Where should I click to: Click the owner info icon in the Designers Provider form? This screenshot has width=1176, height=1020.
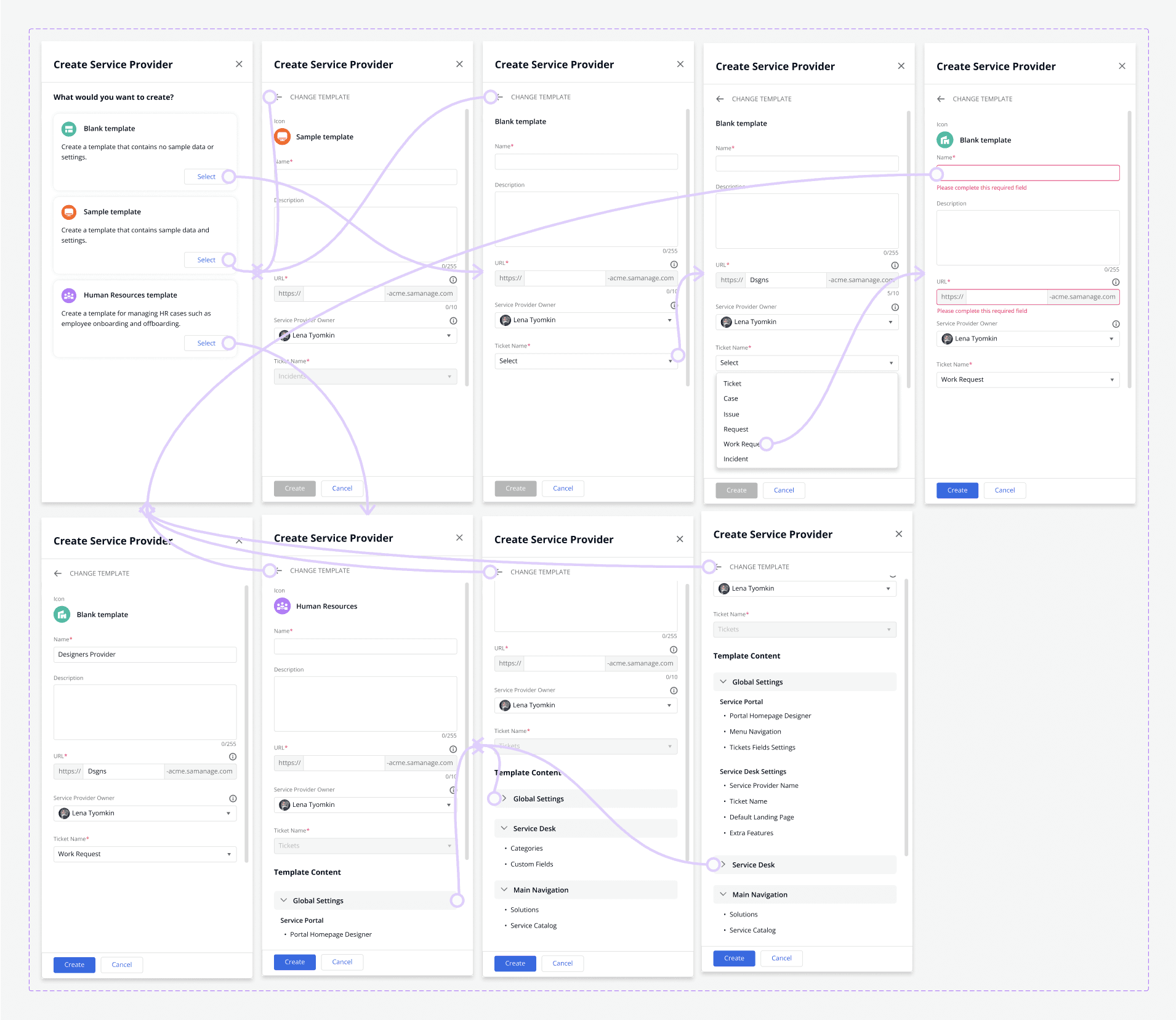coord(233,798)
